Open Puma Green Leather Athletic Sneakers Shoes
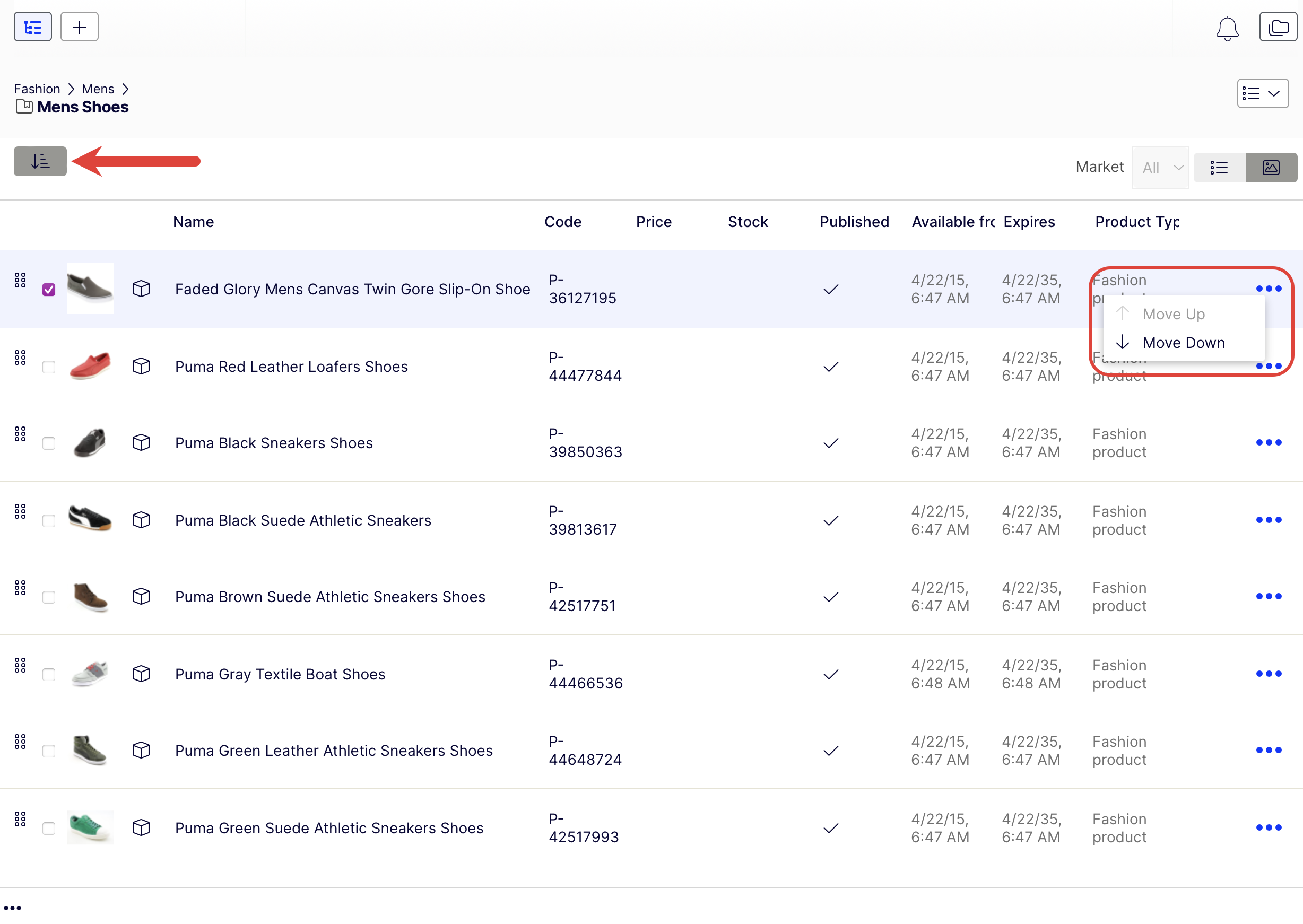This screenshot has width=1303, height=924. click(333, 750)
